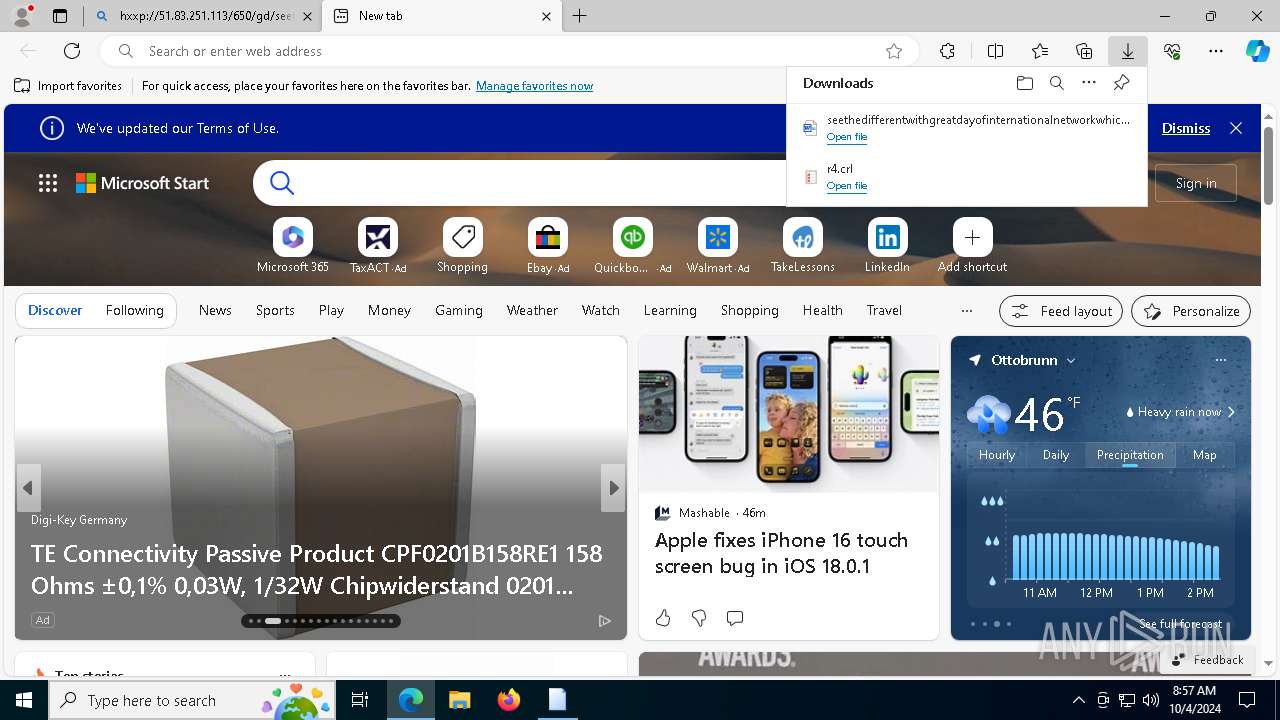Image resolution: width=1280 pixels, height=720 pixels.
Task: Open the tab actions menu icon
Action: pos(60,16)
